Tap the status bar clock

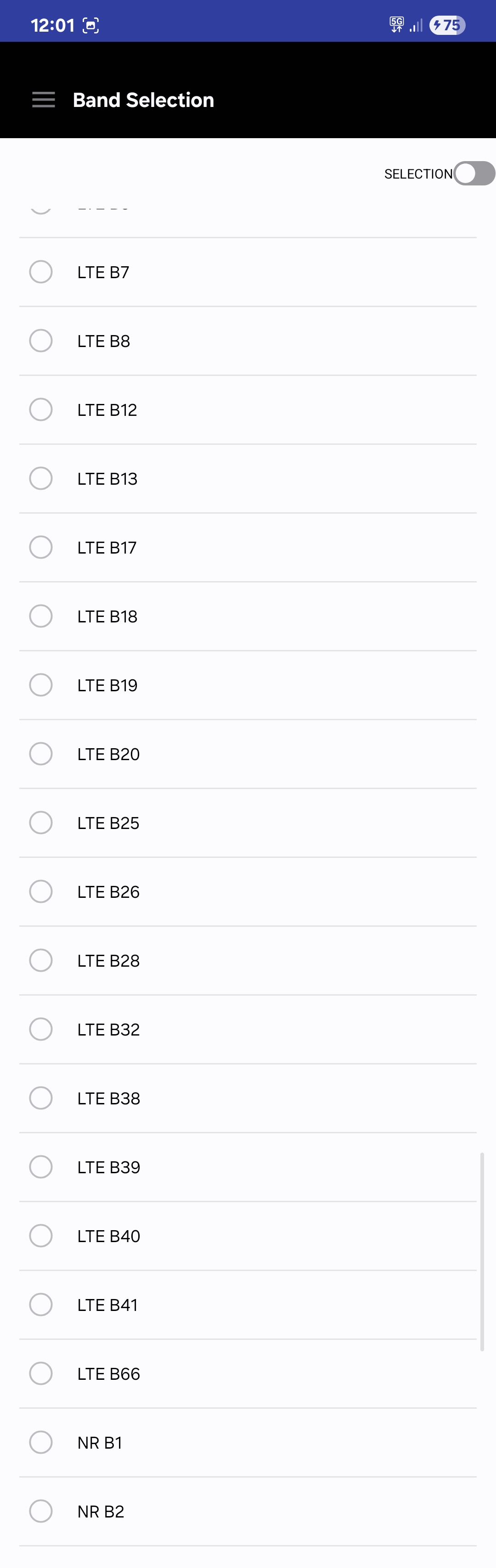[x=52, y=26]
